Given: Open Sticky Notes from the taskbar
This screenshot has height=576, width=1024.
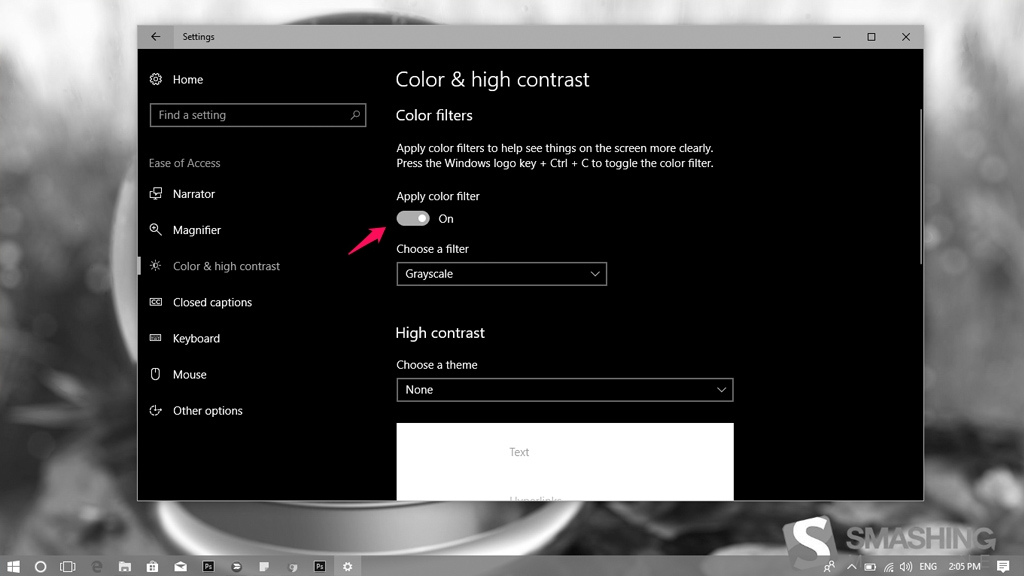Looking at the screenshot, I should 264,566.
